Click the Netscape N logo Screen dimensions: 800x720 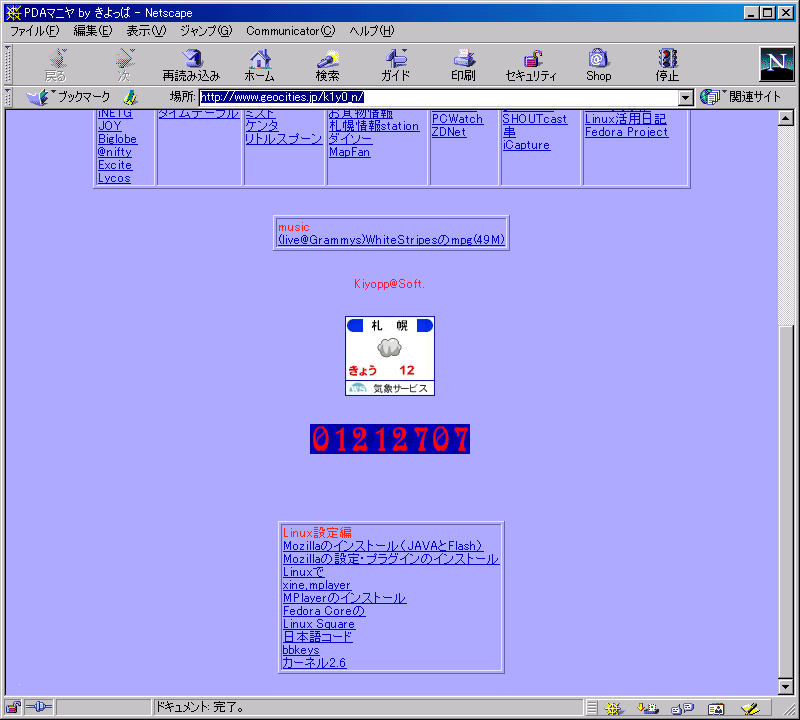[x=776, y=64]
